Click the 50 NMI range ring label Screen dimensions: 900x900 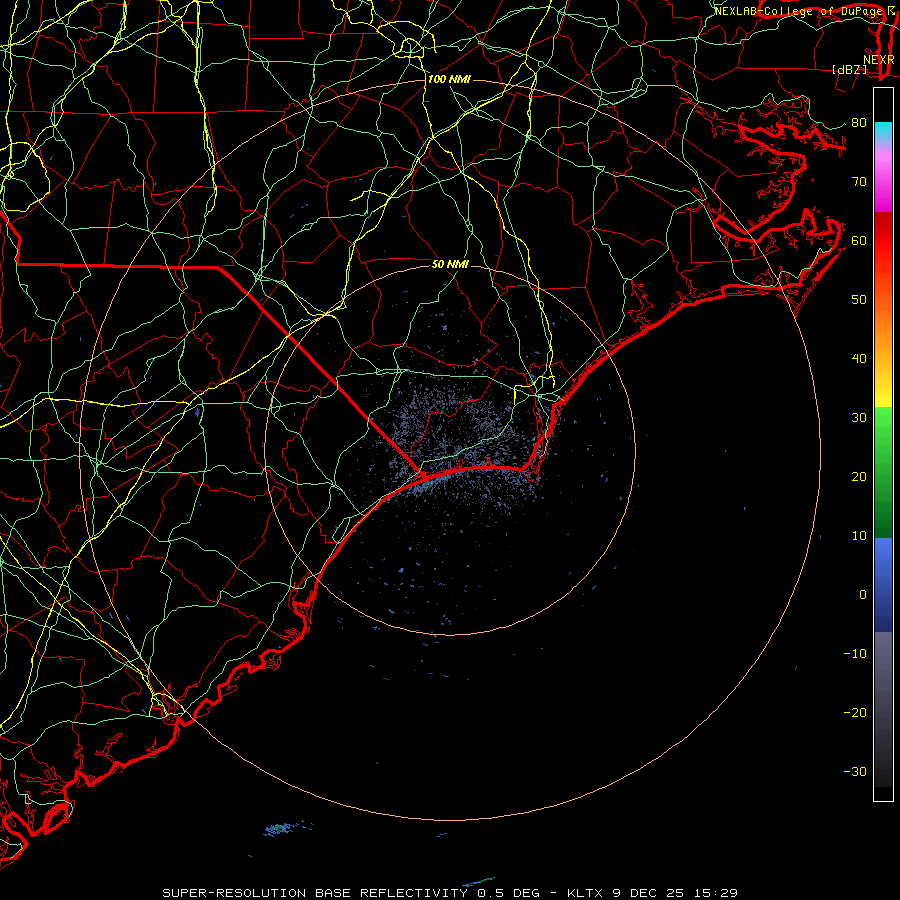[x=450, y=264]
